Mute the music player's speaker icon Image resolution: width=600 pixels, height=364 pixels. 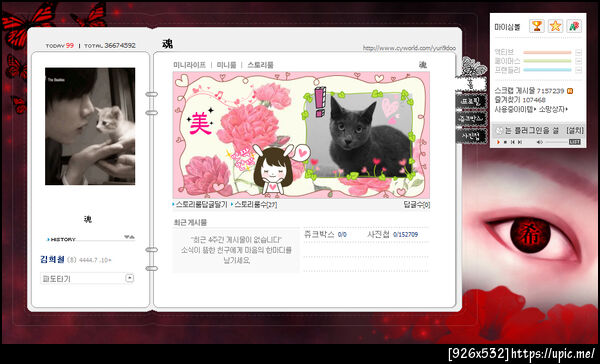click(x=539, y=142)
